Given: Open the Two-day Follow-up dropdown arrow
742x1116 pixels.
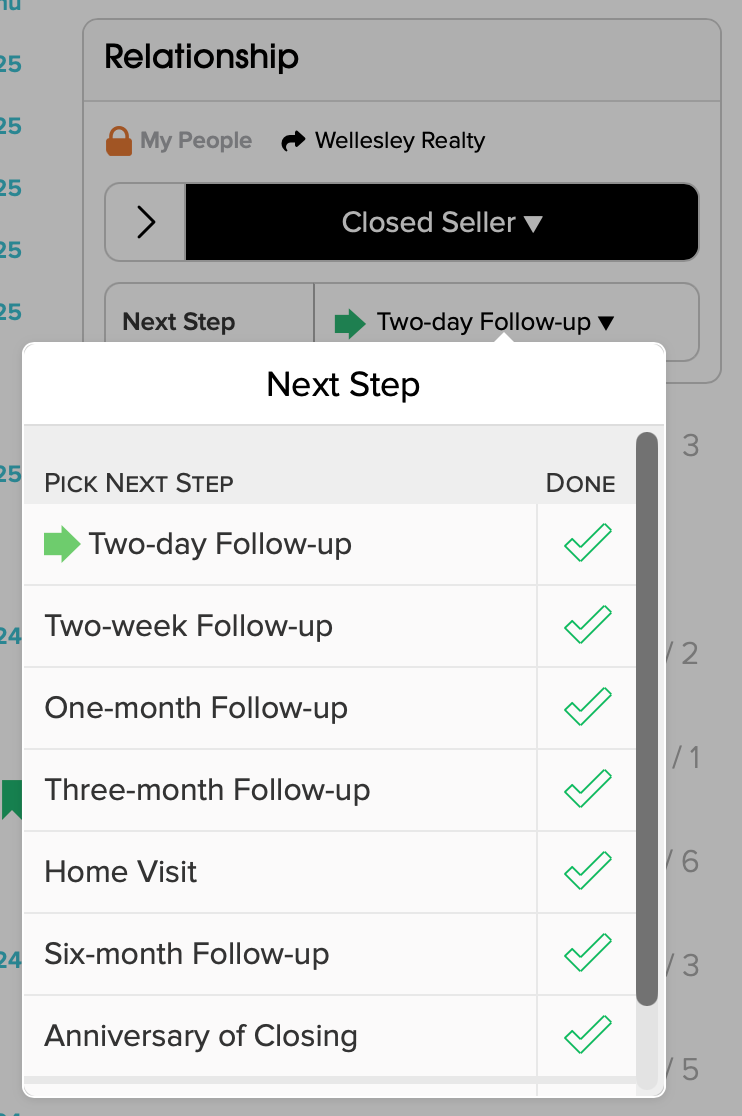Looking at the screenshot, I should [605, 322].
